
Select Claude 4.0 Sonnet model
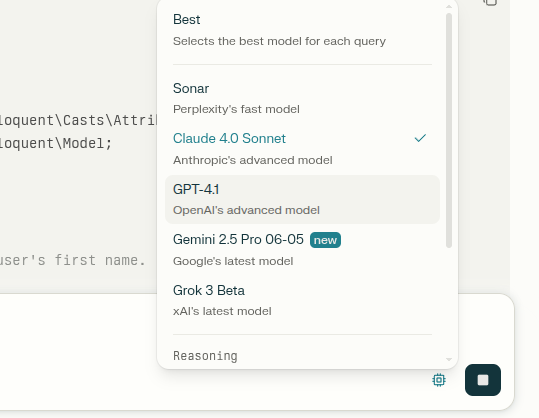click(302, 149)
